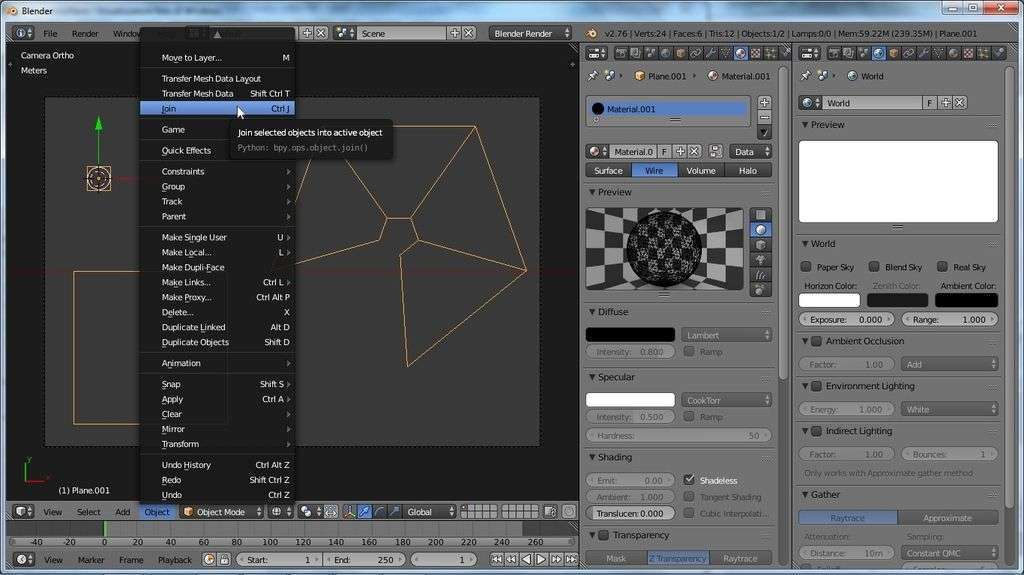The width and height of the screenshot is (1024, 575).
Task: Select the monkey preview type icon
Action: (x=761, y=260)
